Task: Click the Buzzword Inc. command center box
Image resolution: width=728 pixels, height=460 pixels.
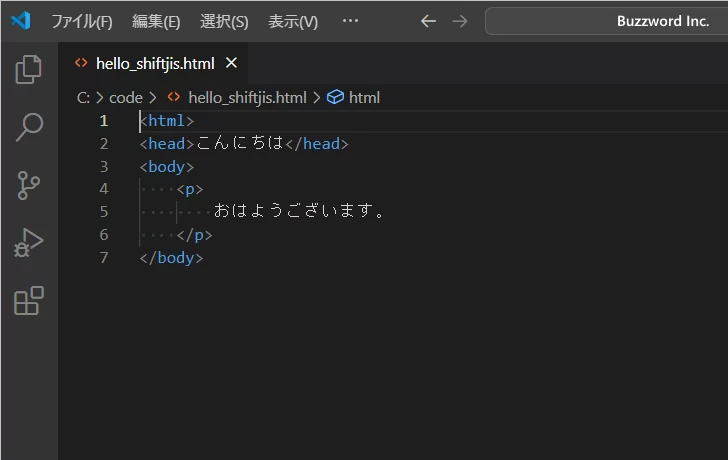Action: (606, 21)
